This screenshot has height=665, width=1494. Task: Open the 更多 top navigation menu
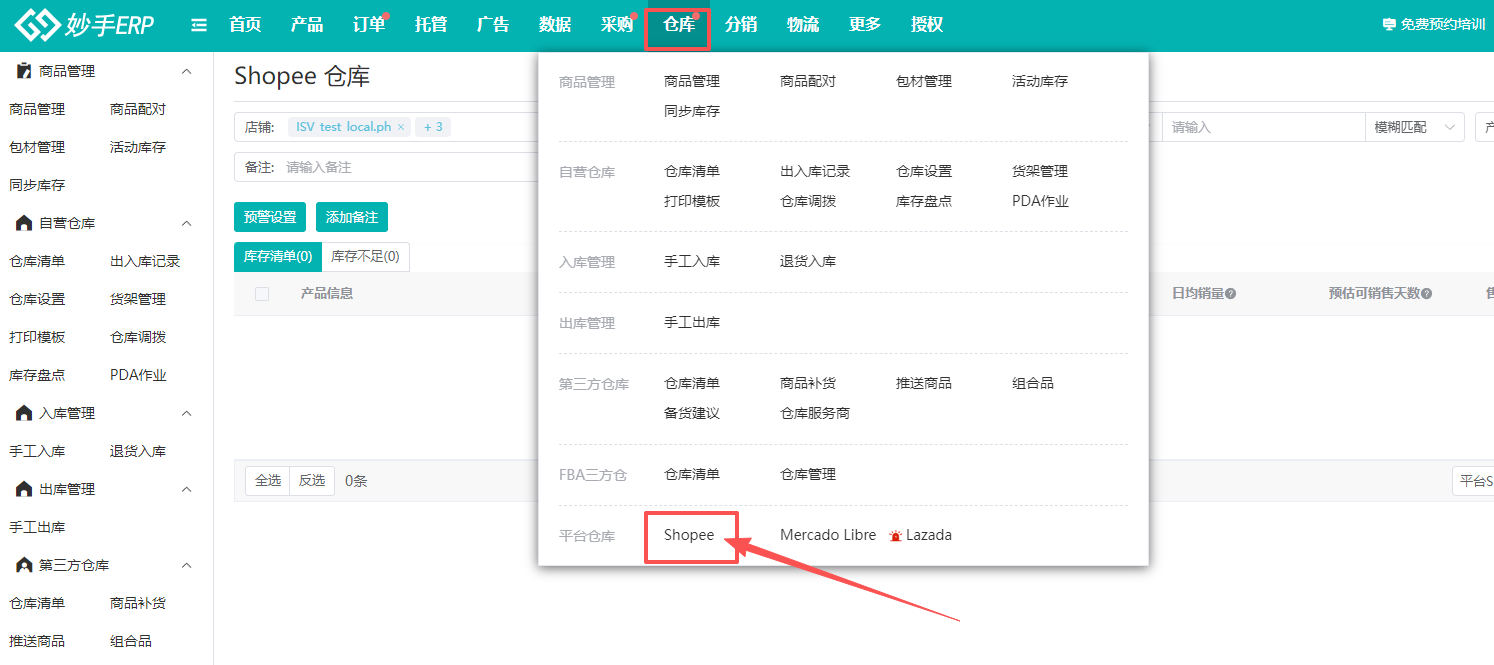[865, 25]
